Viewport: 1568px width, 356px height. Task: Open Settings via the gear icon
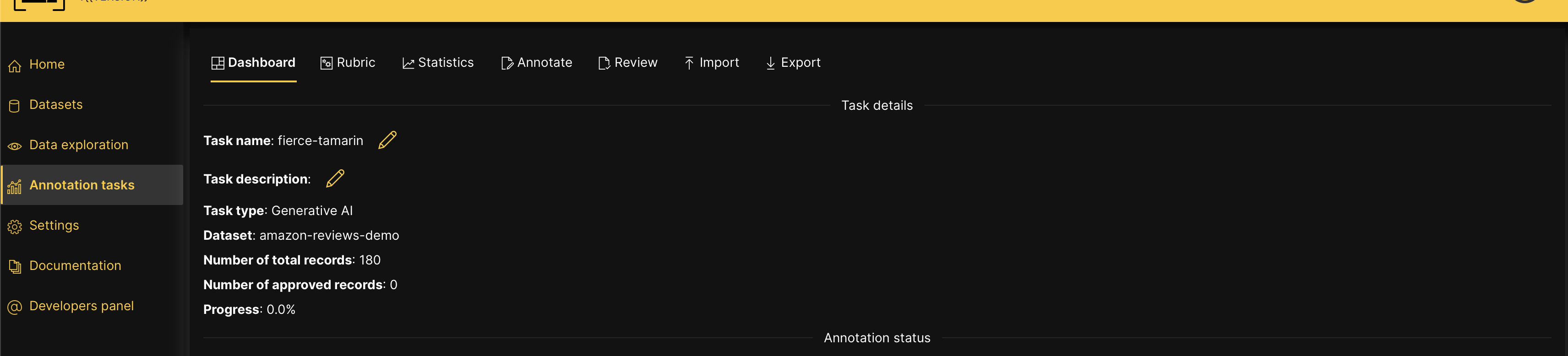(x=15, y=225)
